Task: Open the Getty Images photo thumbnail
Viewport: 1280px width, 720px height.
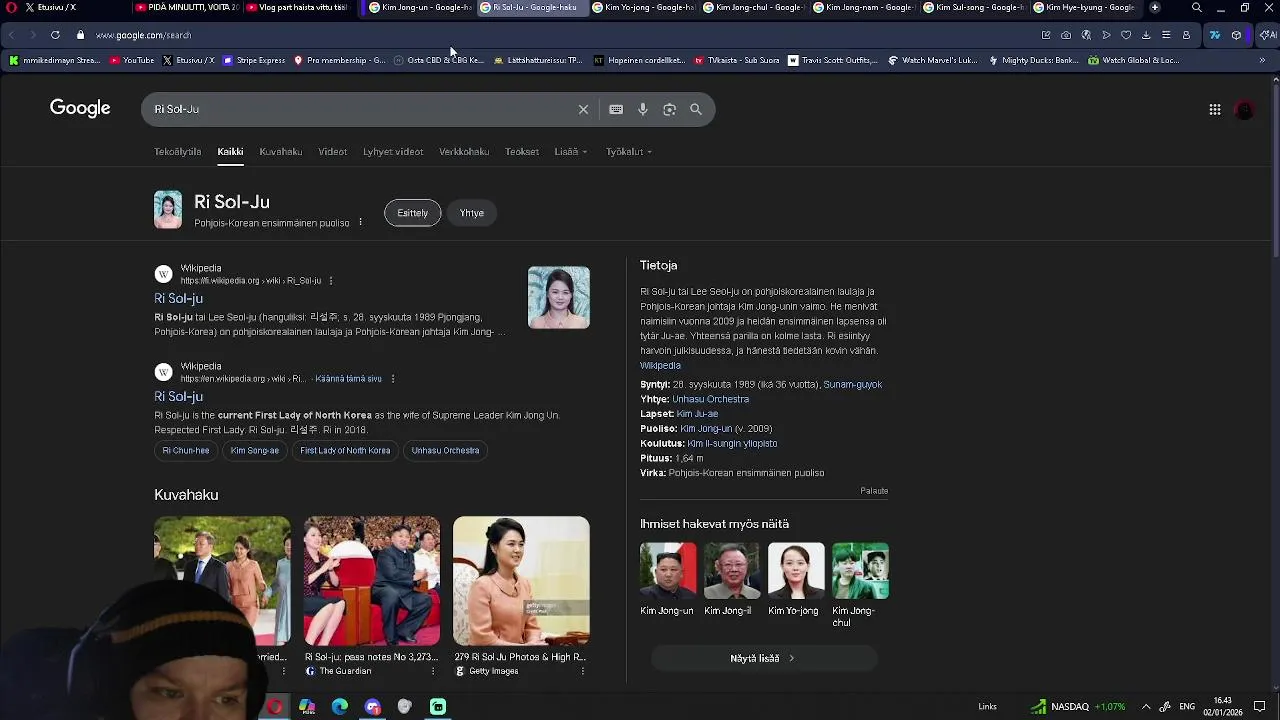Action: pyautogui.click(x=521, y=581)
